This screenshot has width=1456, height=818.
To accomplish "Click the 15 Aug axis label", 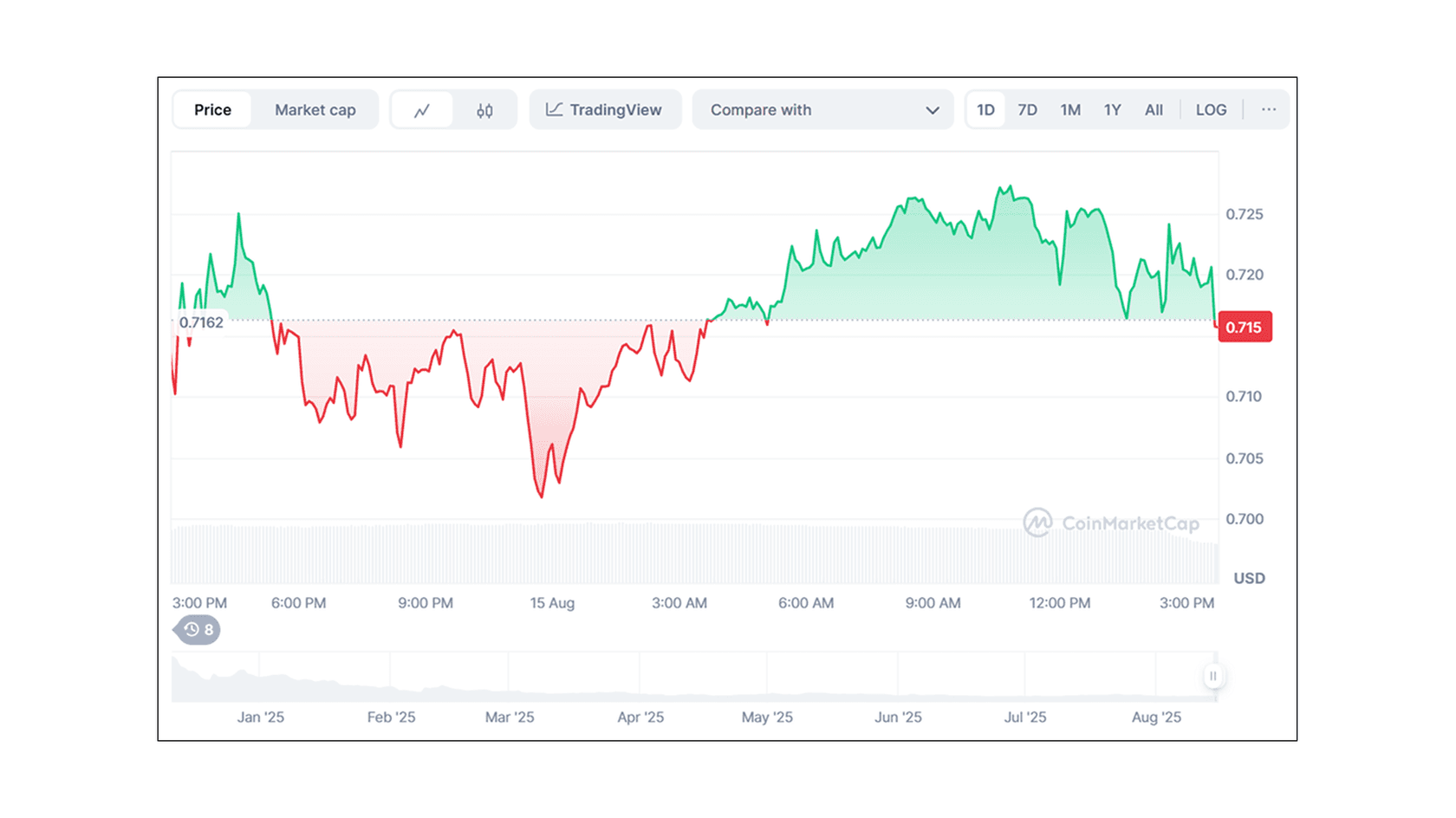I will pyautogui.click(x=552, y=603).
